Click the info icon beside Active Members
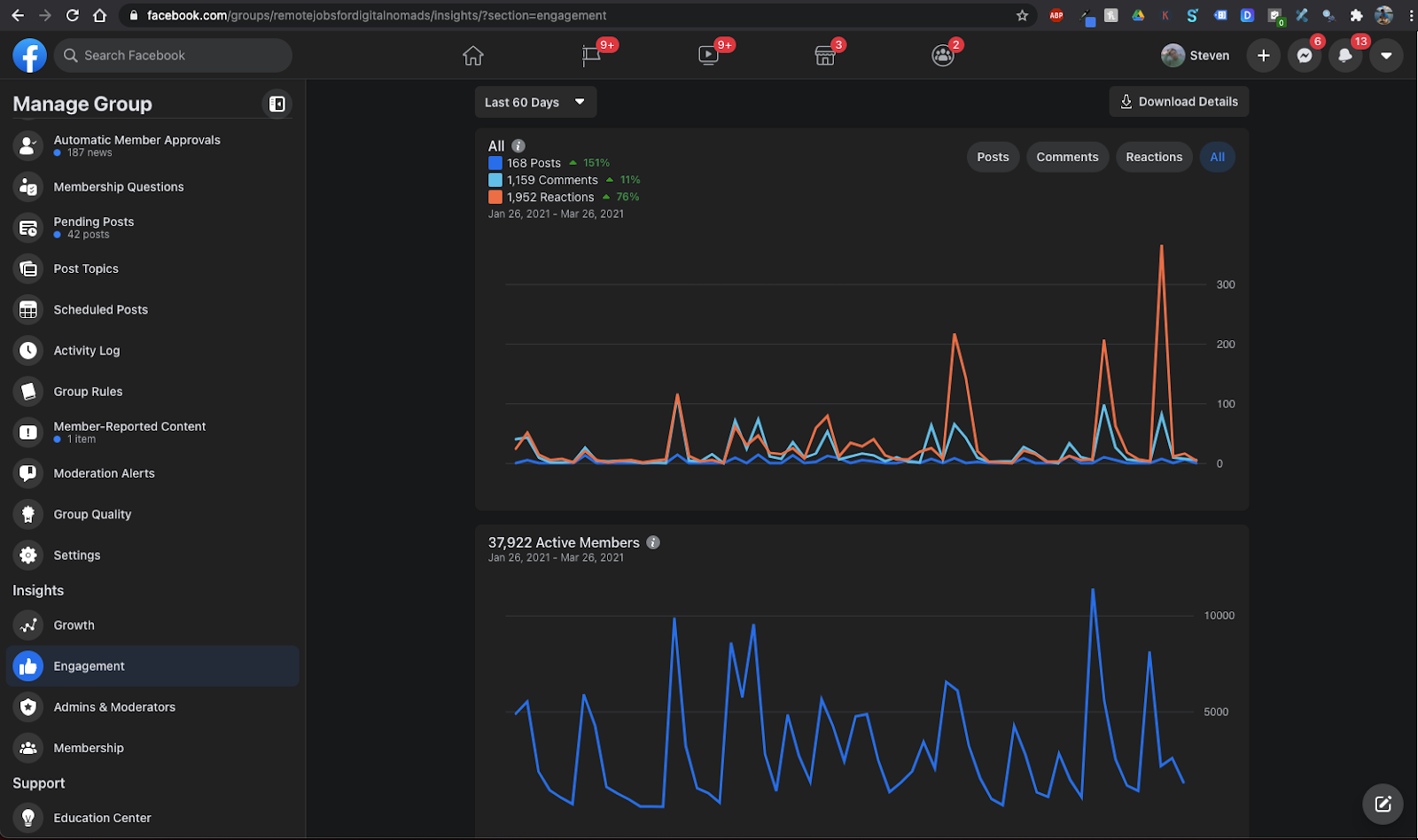The width and height of the screenshot is (1418, 840). pyautogui.click(x=653, y=542)
